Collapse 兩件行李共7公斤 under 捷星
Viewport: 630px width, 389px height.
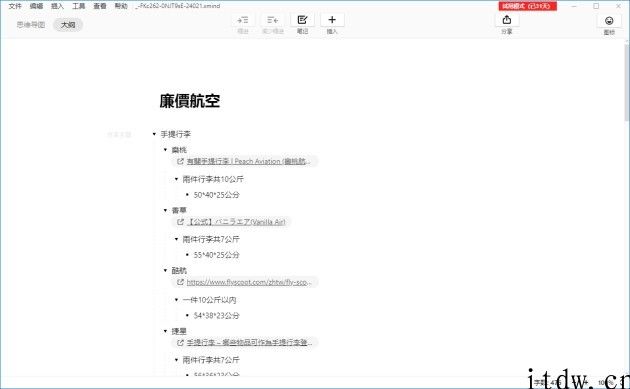[x=176, y=360]
